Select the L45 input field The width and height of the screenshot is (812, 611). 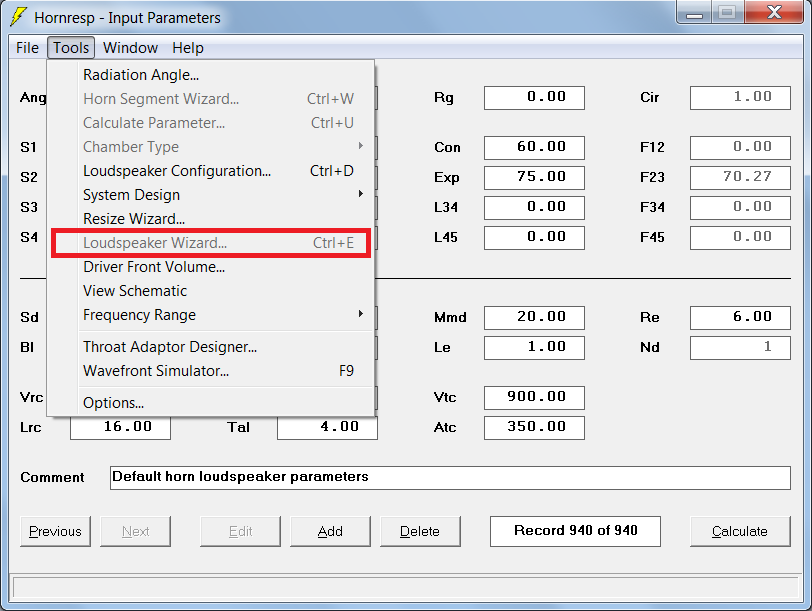[534, 238]
